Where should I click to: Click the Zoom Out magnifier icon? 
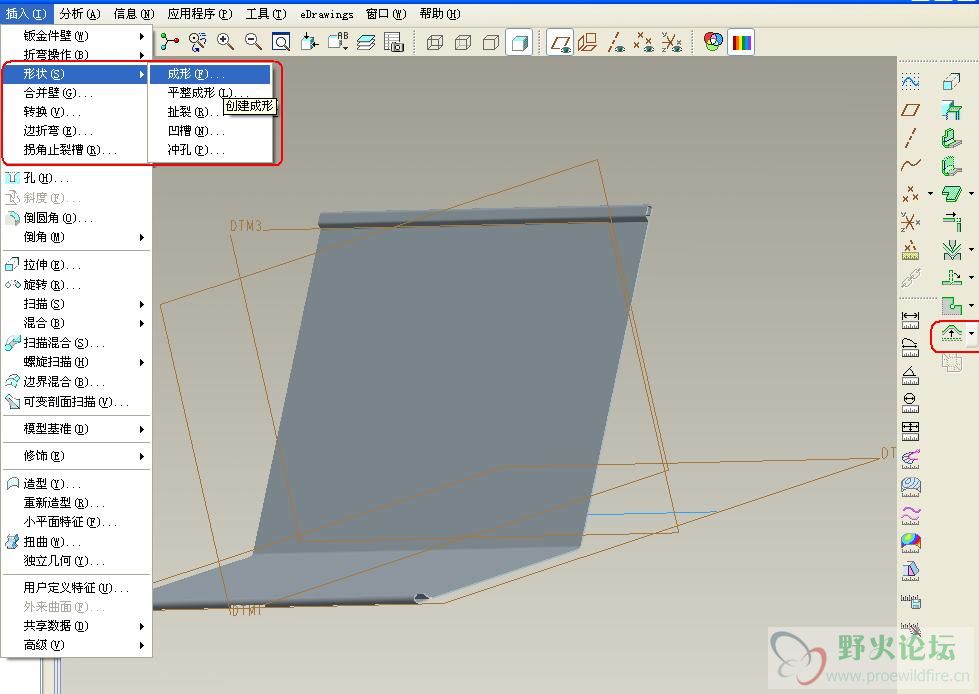[x=253, y=42]
